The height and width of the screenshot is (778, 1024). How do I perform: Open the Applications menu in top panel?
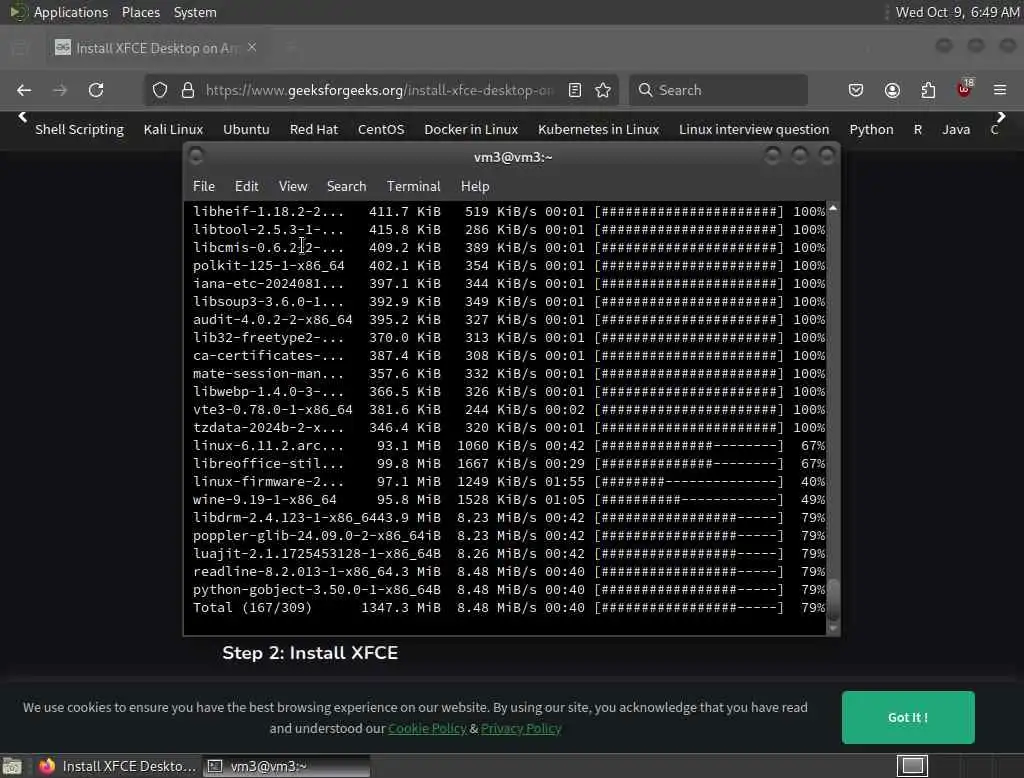pyautogui.click(x=71, y=12)
